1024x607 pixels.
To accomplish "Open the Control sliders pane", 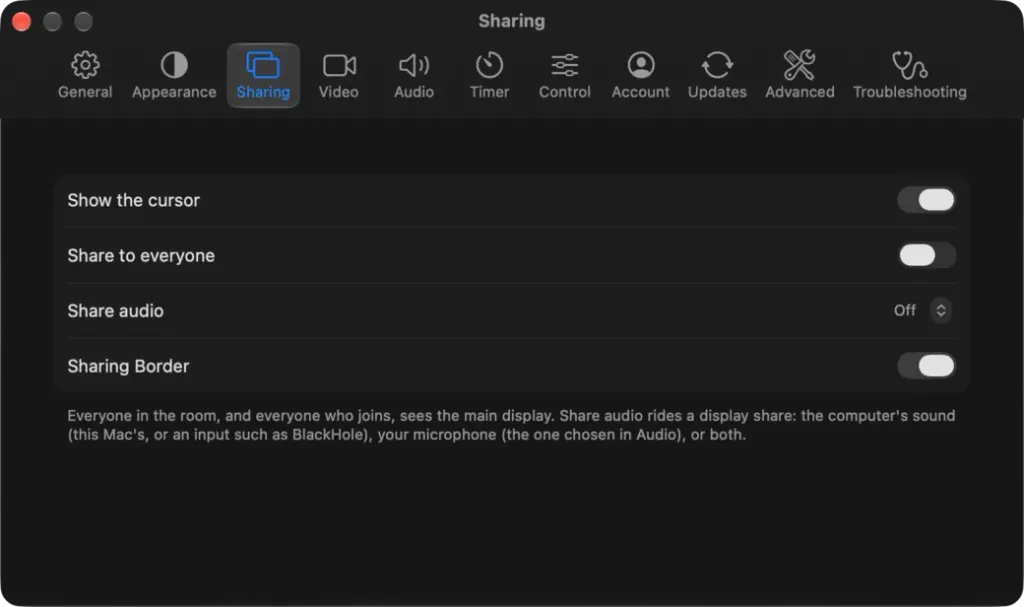I will pos(565,75).
